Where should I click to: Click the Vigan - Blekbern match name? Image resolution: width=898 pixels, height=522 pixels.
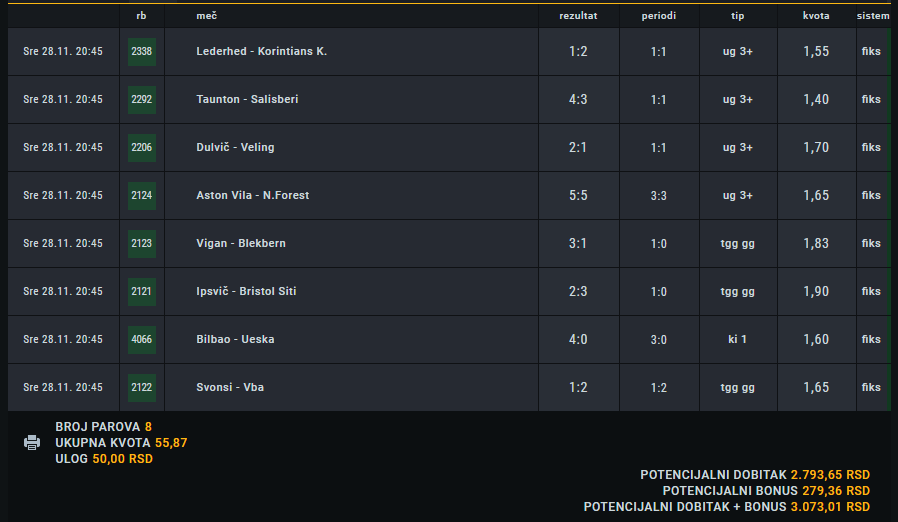click(x=241, y=244)
